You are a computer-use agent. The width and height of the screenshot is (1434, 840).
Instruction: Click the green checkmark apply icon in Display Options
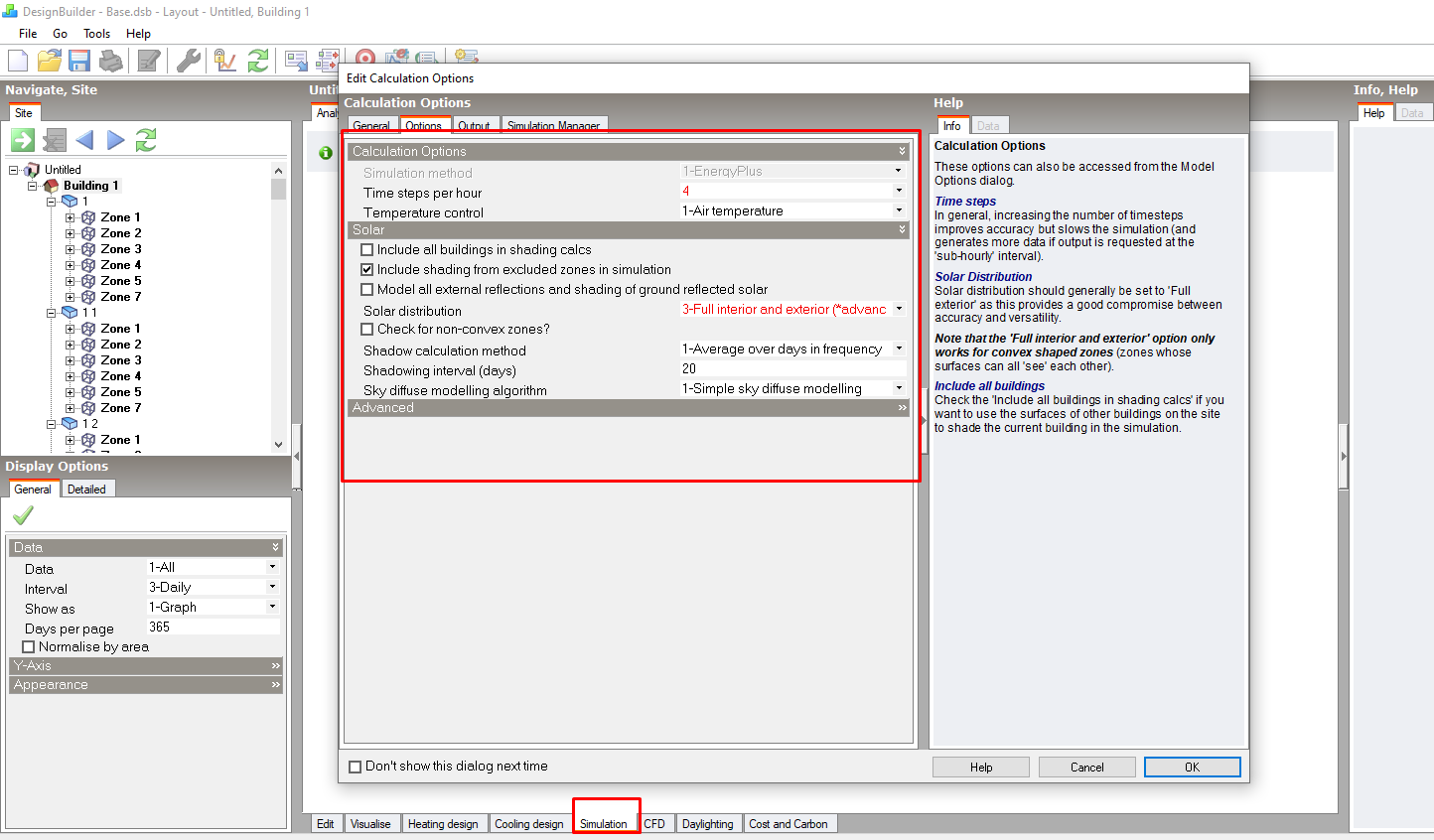click(x=23, y=514)
